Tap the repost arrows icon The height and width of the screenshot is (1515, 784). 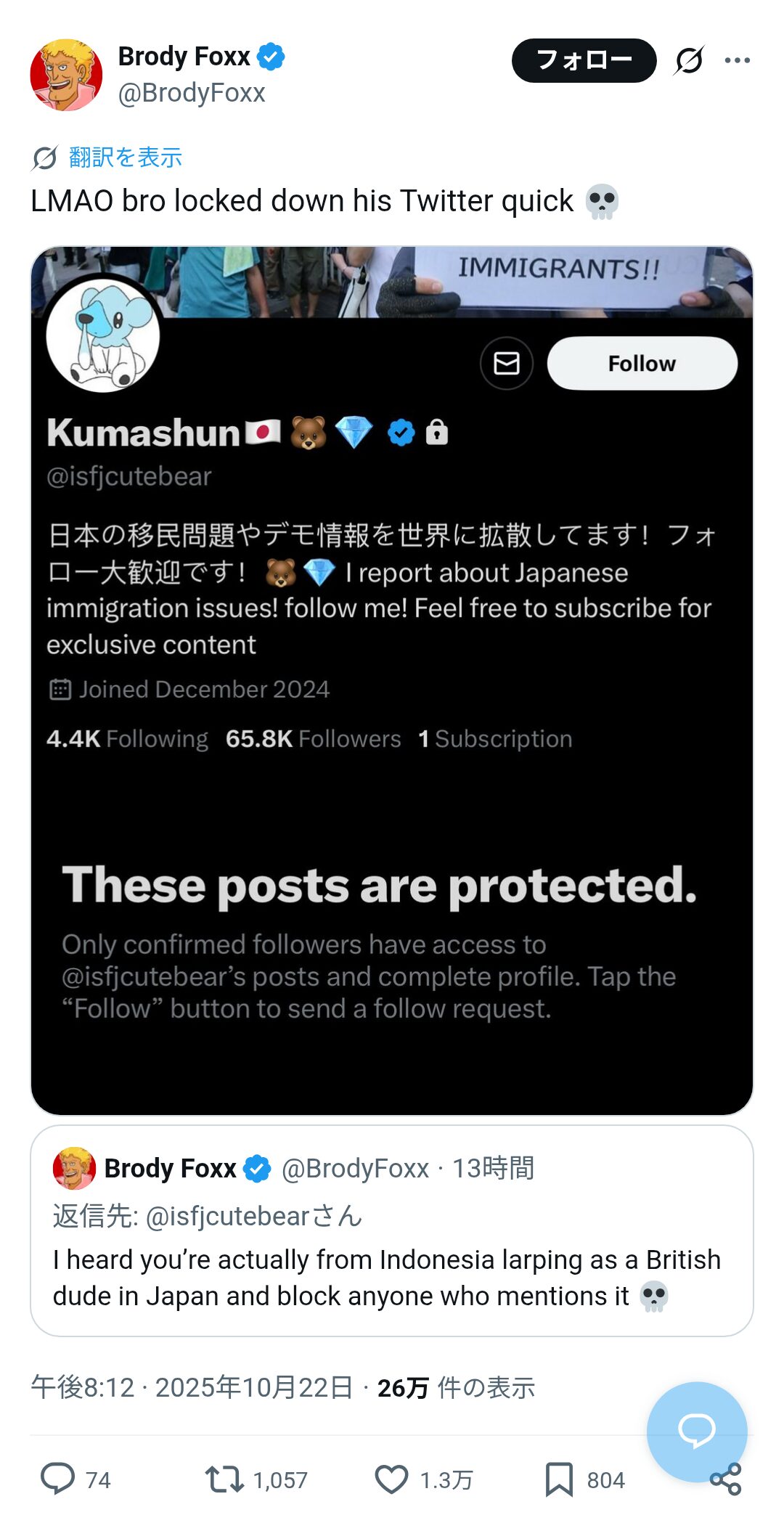tap(224, 1479)
